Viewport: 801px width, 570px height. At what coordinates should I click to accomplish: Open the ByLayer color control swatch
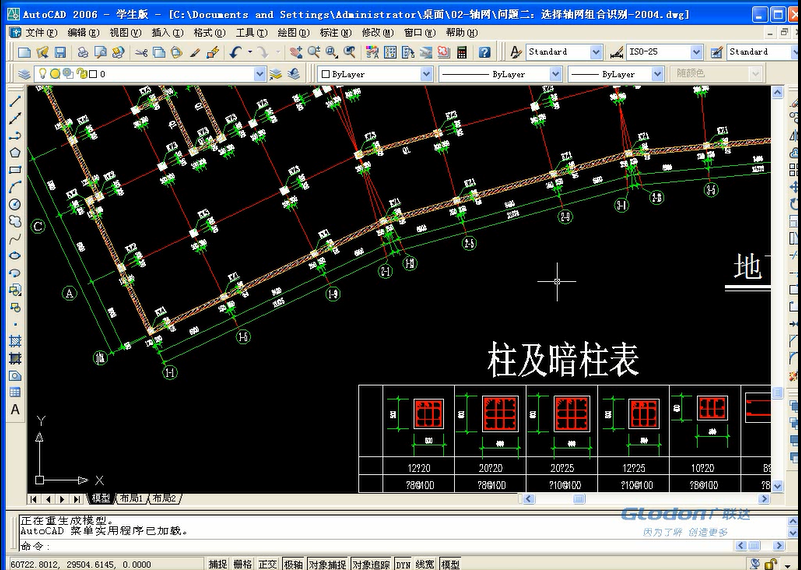tap(374, 74)
